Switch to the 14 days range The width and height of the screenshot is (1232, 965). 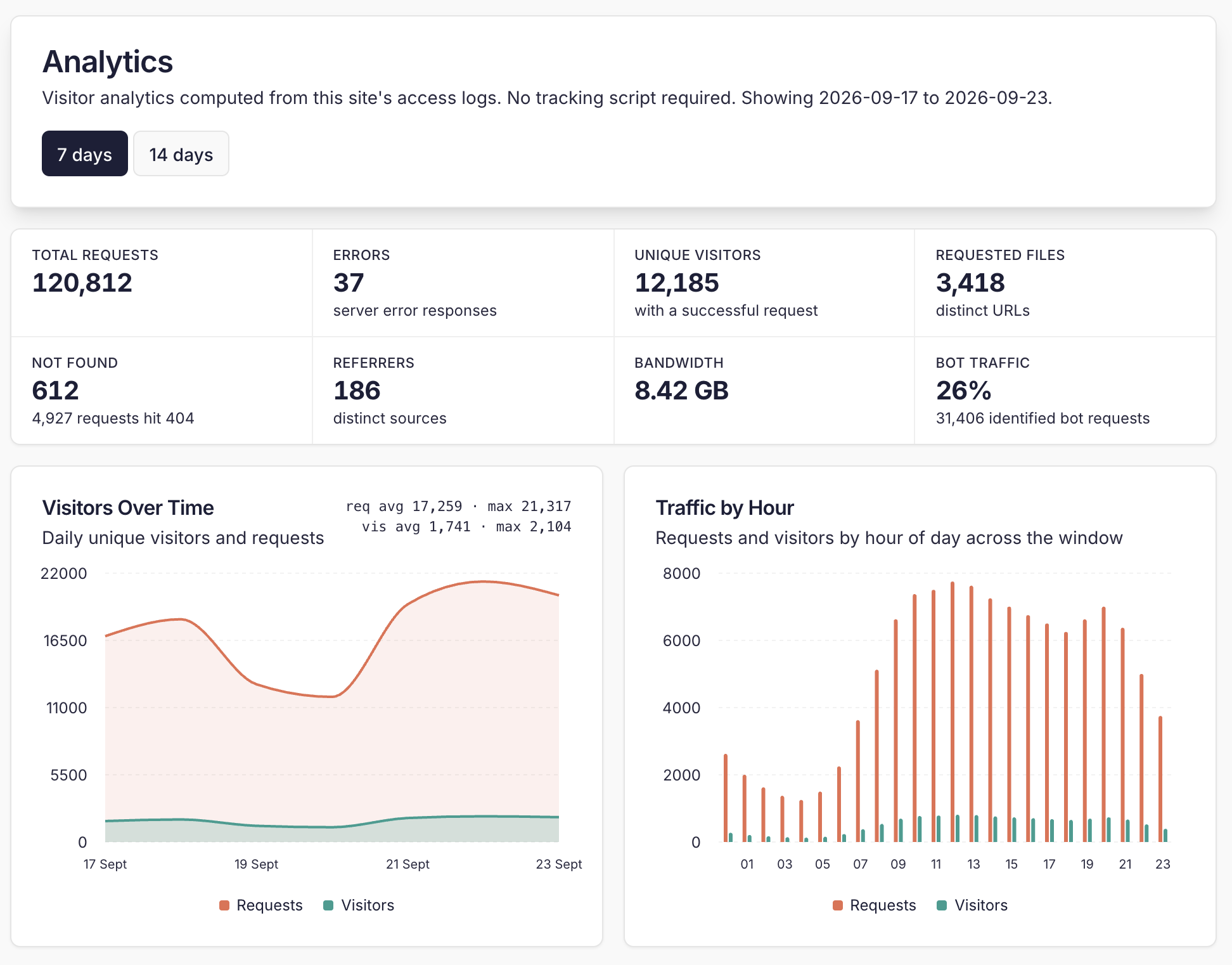click(x=181, y=154)
